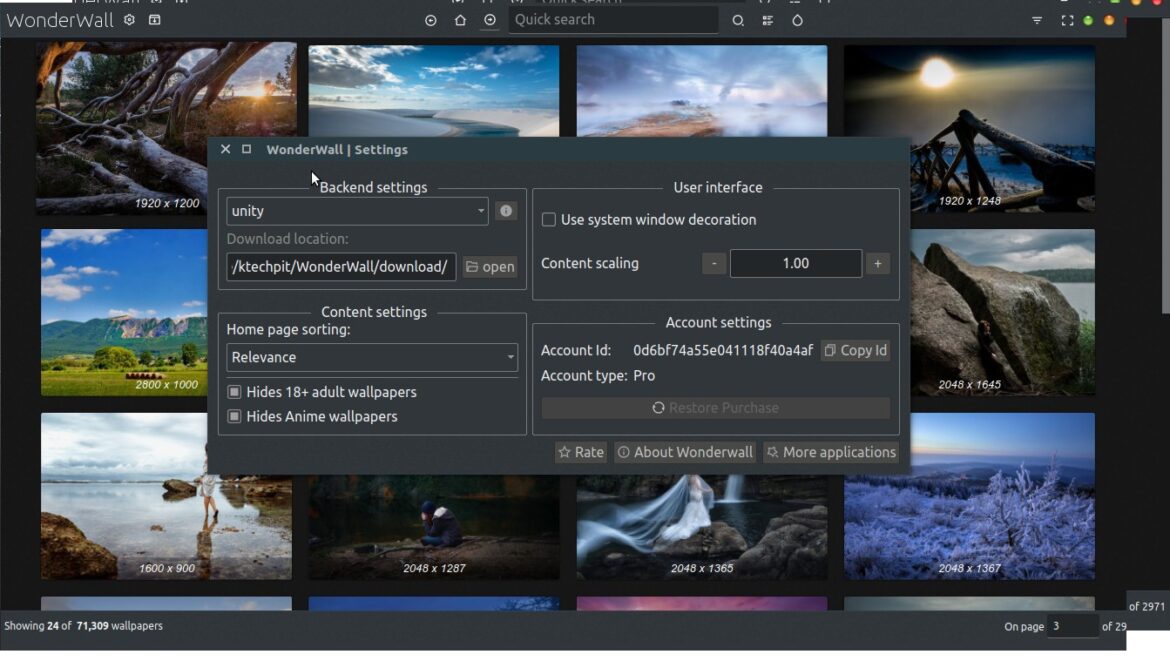Click the droplet icon in the toolbar
The width and height of the screenshot is (1170, 661).
[x=797, y=20]
